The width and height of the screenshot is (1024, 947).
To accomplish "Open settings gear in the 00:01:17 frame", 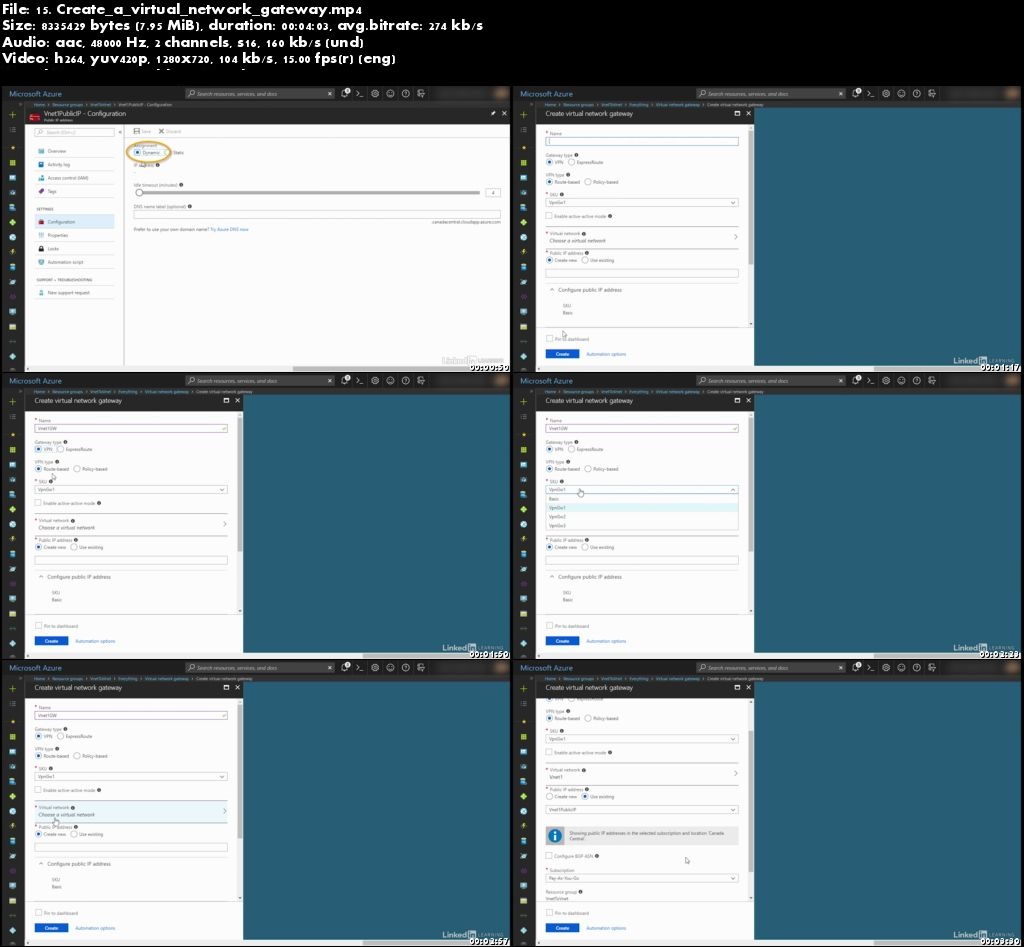I will point(886,93).
